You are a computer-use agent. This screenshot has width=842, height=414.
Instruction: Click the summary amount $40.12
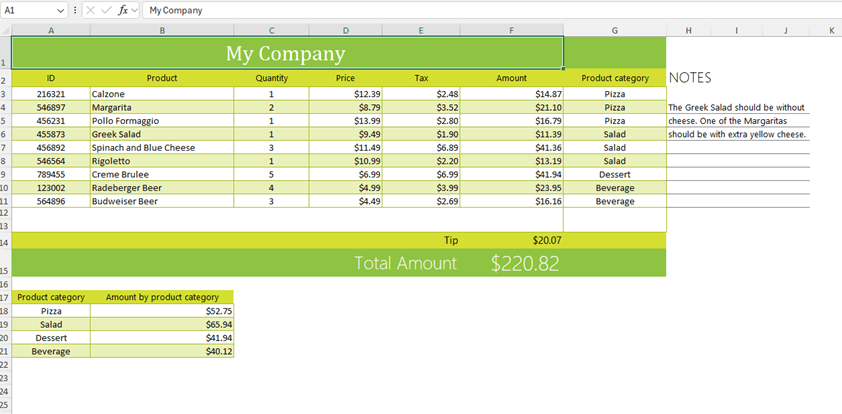click(x=162, y=351)
